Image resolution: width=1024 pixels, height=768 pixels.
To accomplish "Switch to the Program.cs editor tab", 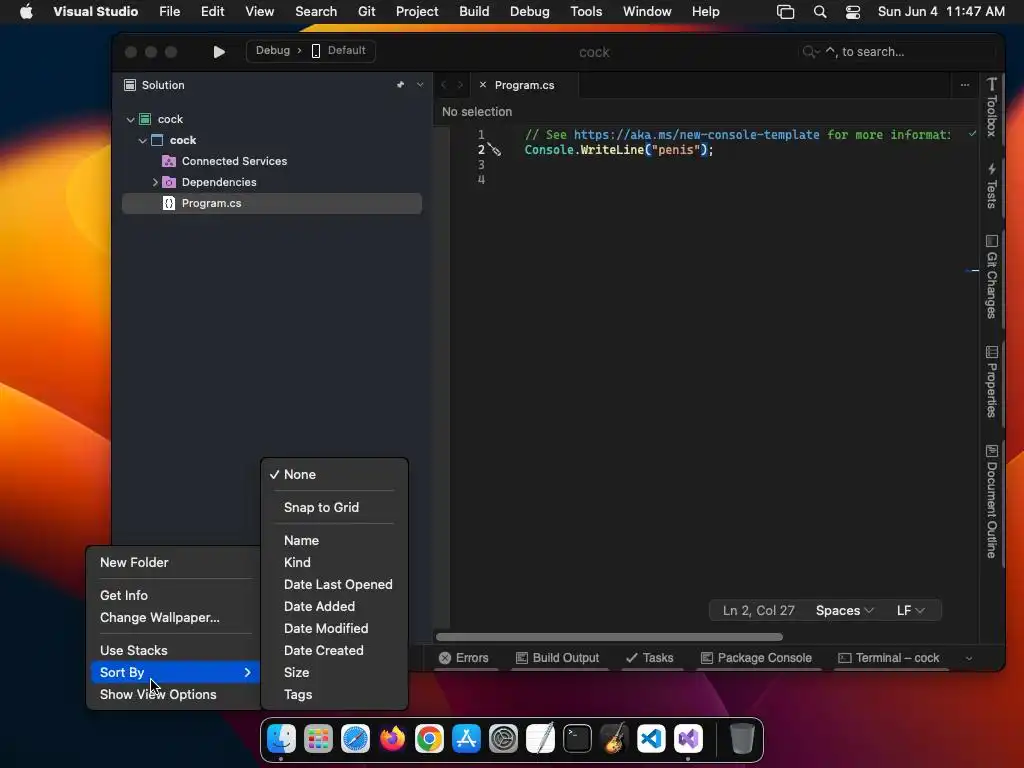I will click(x=524, y=85).
